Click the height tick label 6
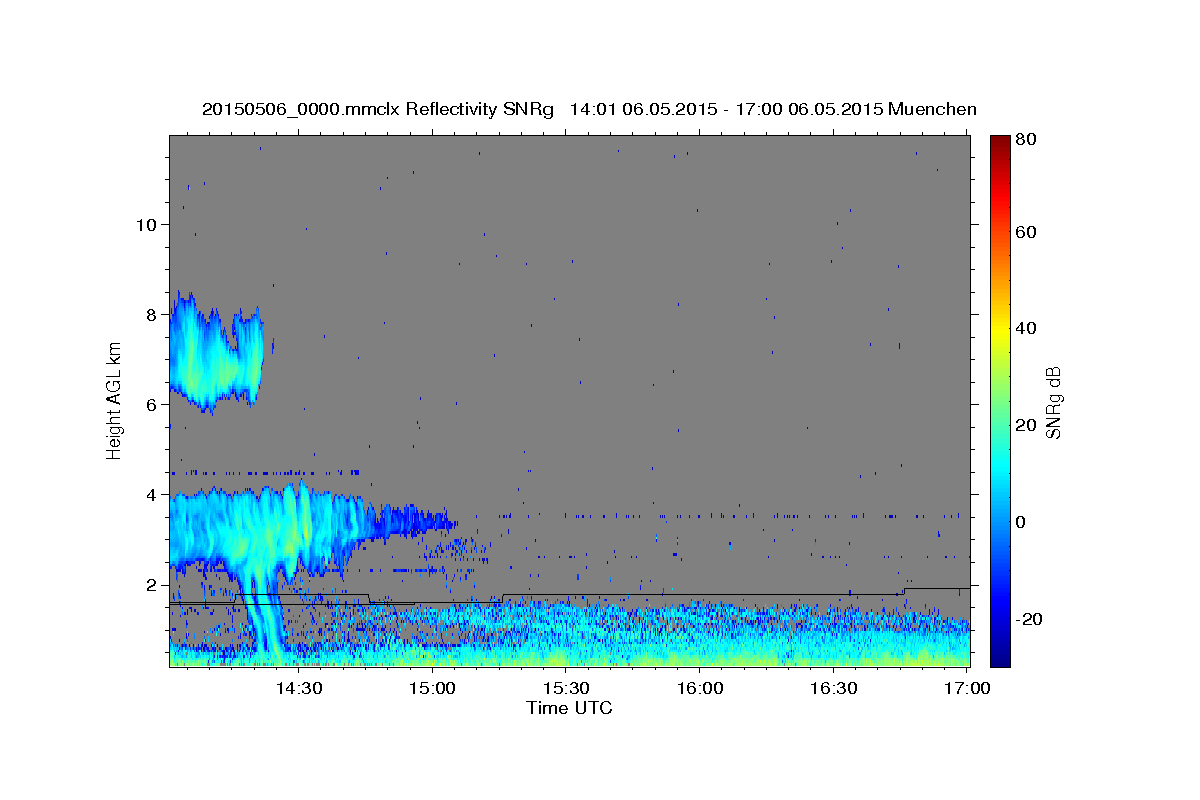The height and width of the screenshot is (800, 1200). tap(153, 405)
